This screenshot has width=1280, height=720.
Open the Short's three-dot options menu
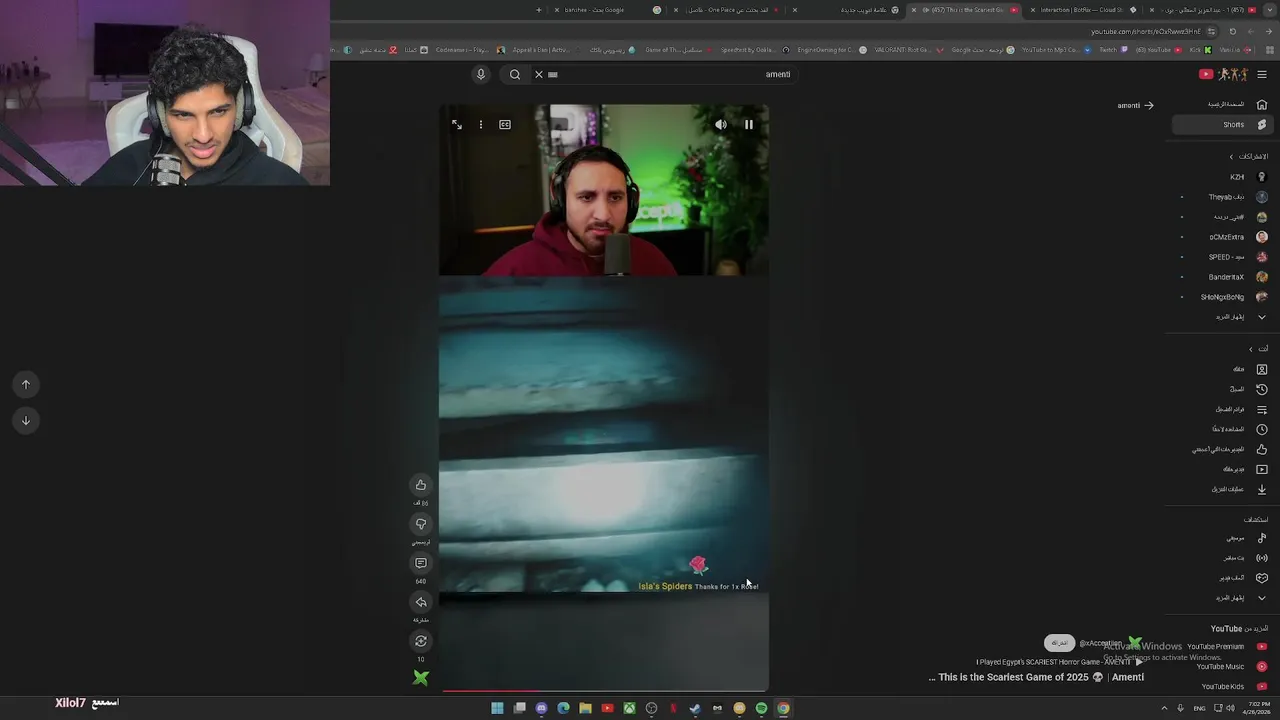[x=481, y=125]
